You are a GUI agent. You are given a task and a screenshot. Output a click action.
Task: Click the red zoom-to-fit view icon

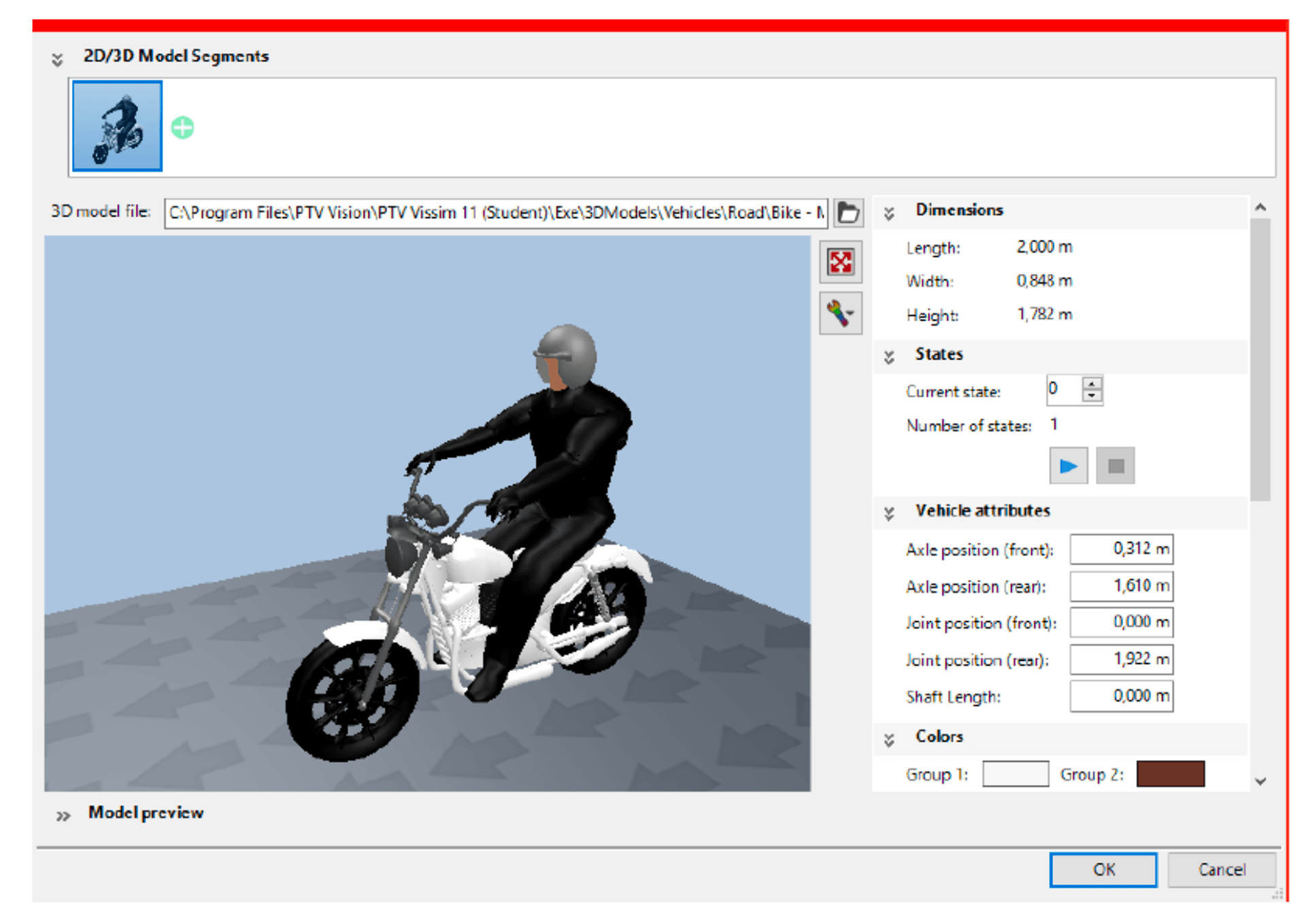pos(841,262)
